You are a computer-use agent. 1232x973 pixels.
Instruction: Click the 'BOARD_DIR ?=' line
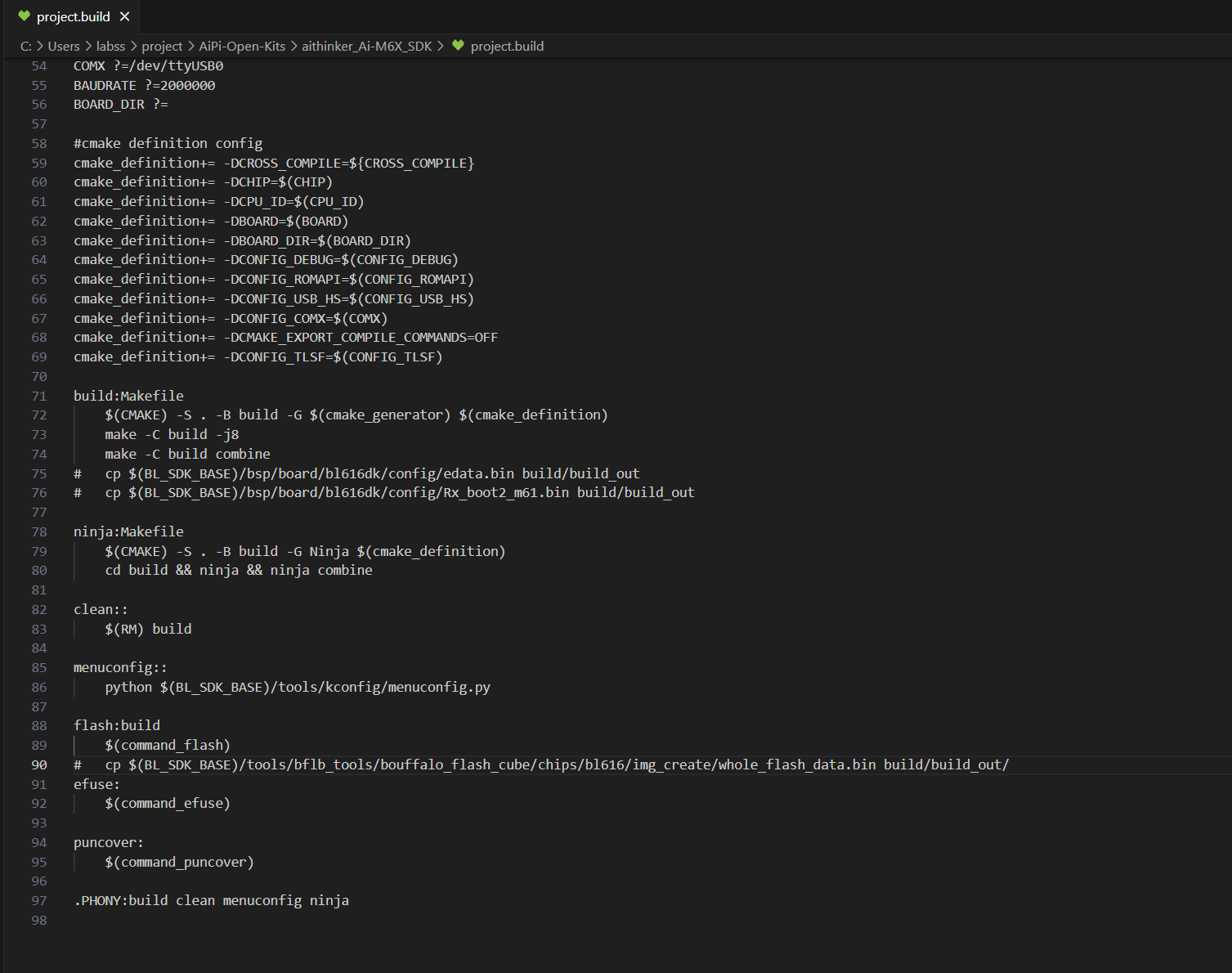(x=121, y=105)
